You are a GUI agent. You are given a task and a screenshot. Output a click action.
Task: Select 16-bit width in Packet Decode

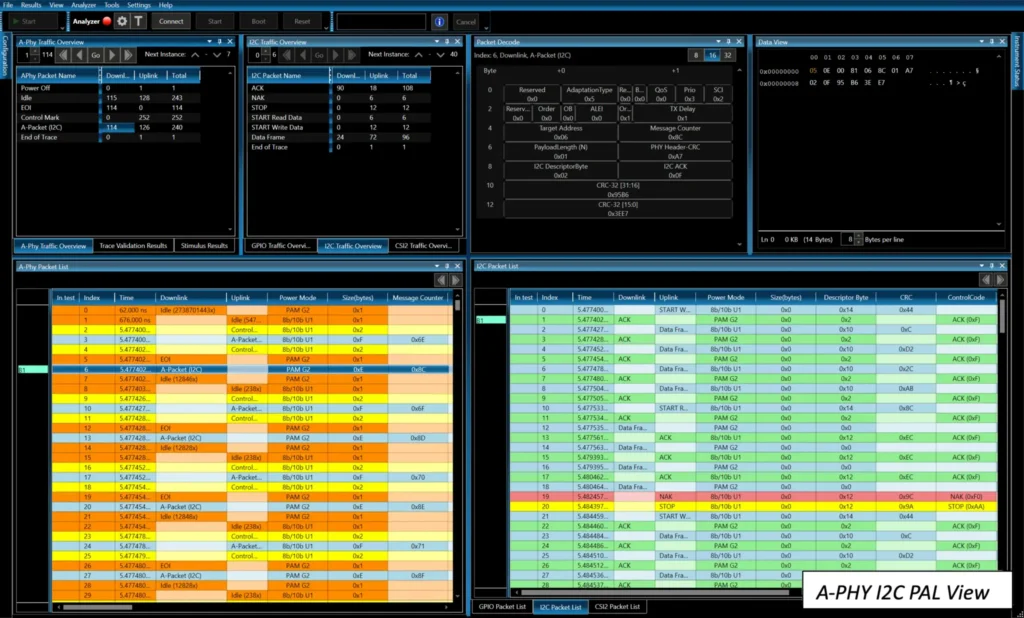[711, 55]
